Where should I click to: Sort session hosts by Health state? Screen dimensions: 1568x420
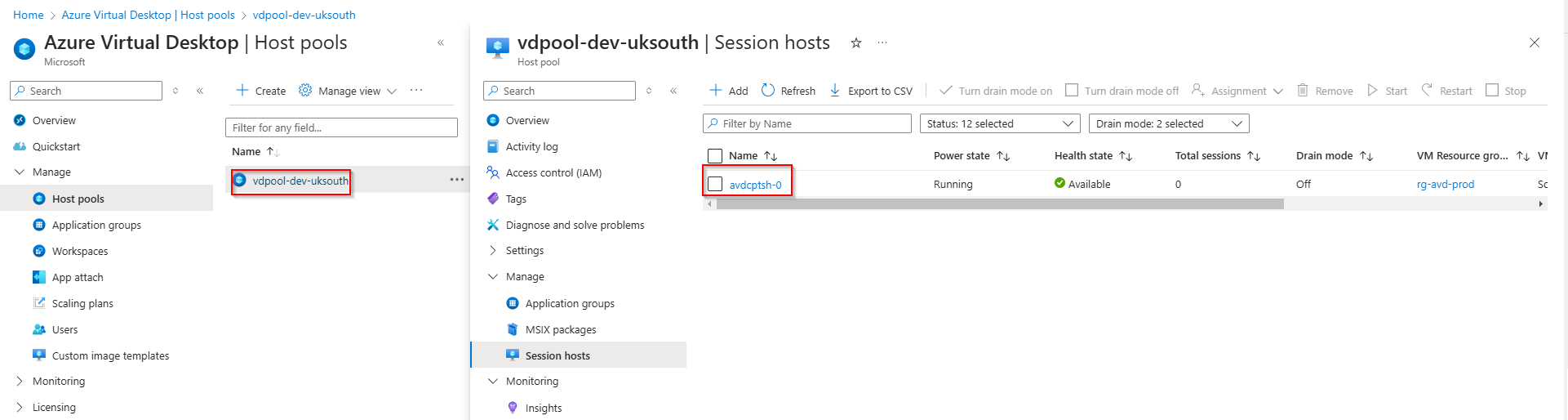(1126, 156)
